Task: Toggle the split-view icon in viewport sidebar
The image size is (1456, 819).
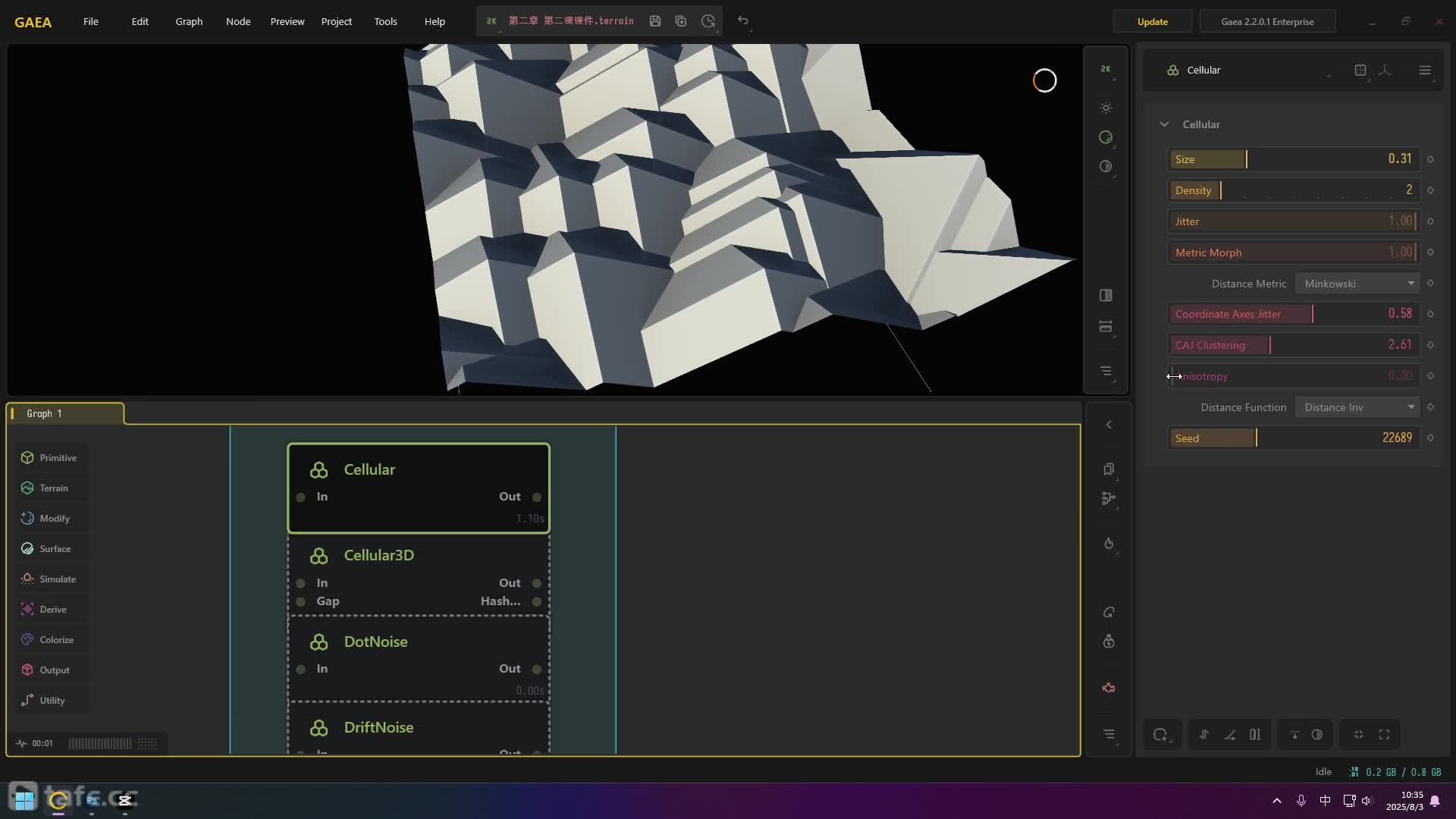Action: pyautogui.click(x=1106, y=295)
